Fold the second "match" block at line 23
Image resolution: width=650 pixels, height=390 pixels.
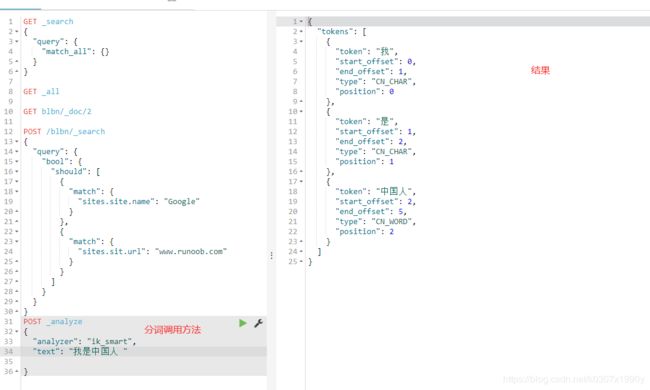click(x=17, y=241)
